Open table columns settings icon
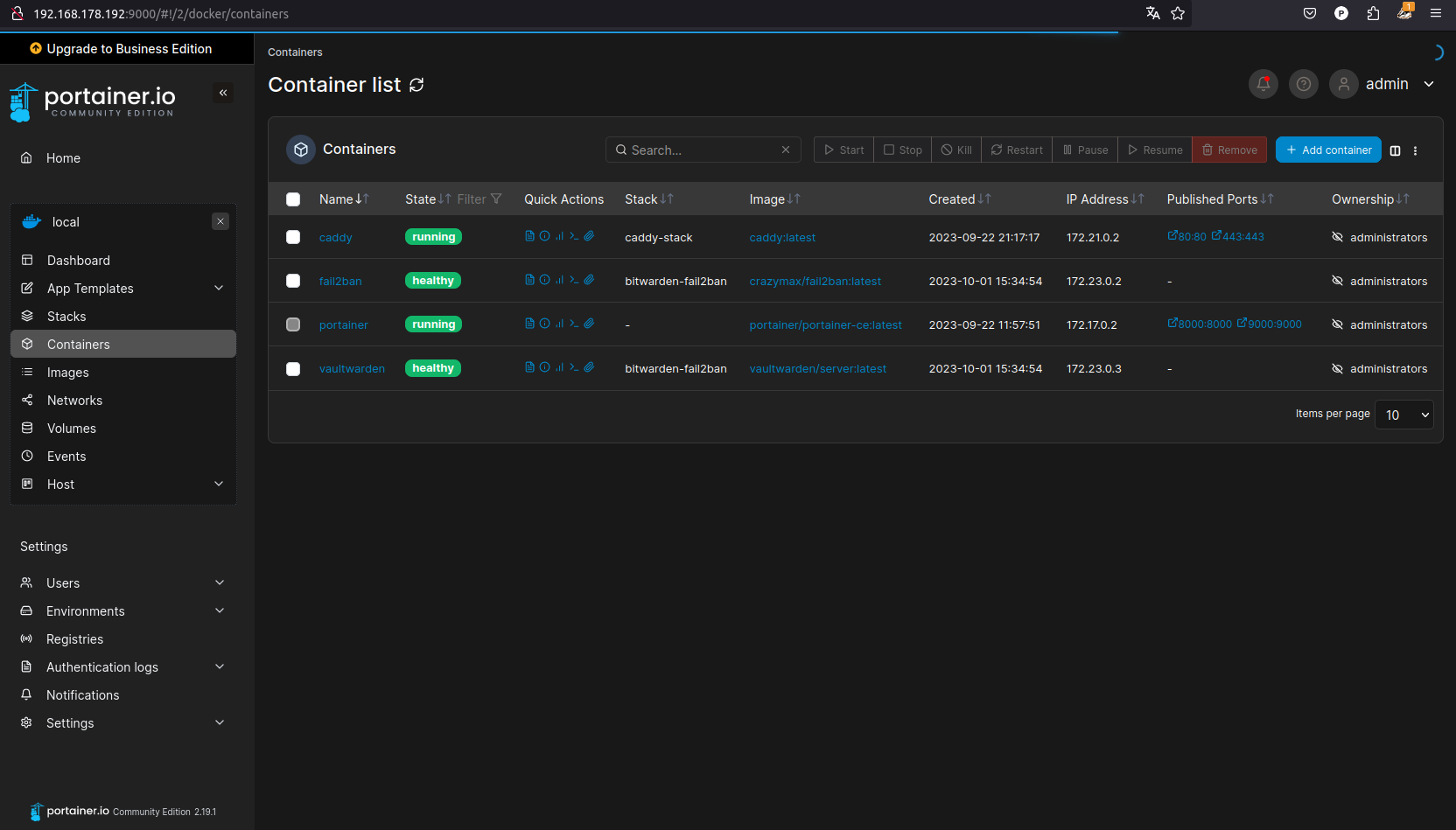This screenshot has height=830, width=1456. point(1395,150)
